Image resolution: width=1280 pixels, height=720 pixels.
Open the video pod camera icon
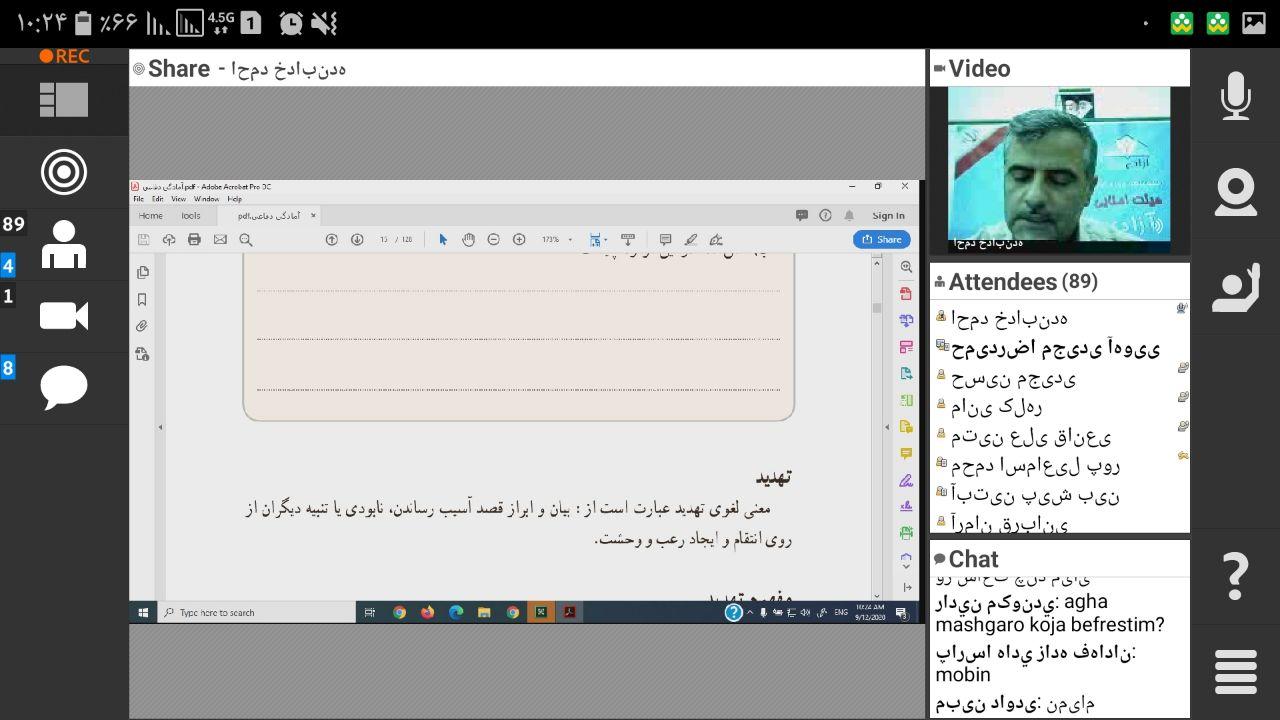(x=64, y=316)
